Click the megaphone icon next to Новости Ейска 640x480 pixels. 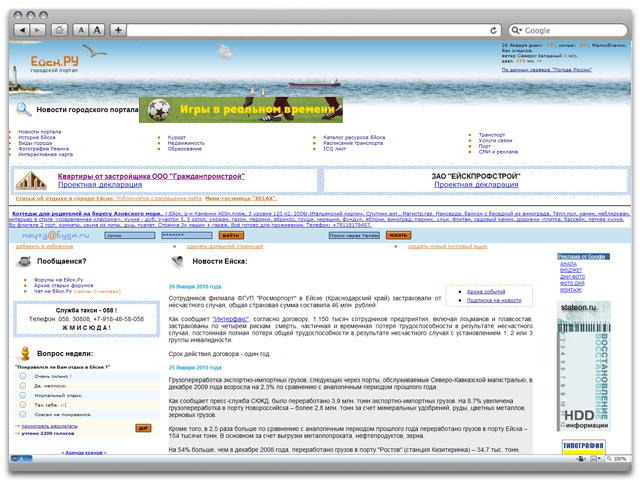tap(178, 261)
